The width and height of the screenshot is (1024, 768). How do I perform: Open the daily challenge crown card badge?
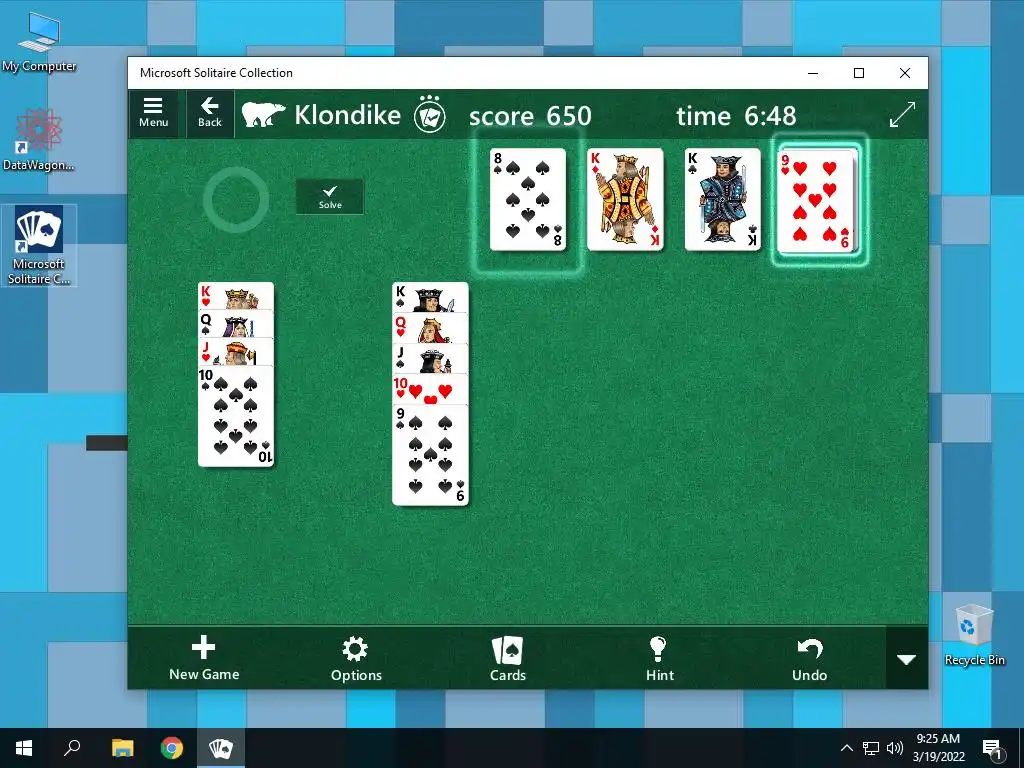pos(430,115)
